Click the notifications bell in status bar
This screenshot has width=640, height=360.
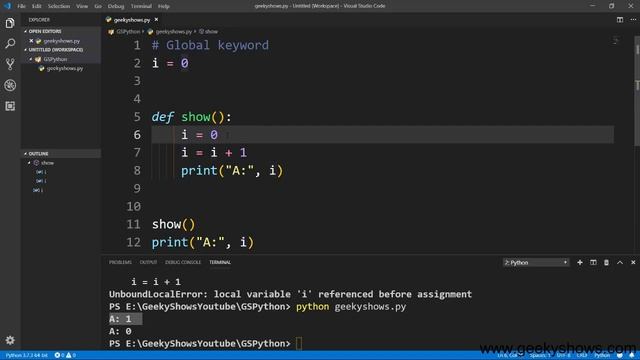(x=631, y=356)
